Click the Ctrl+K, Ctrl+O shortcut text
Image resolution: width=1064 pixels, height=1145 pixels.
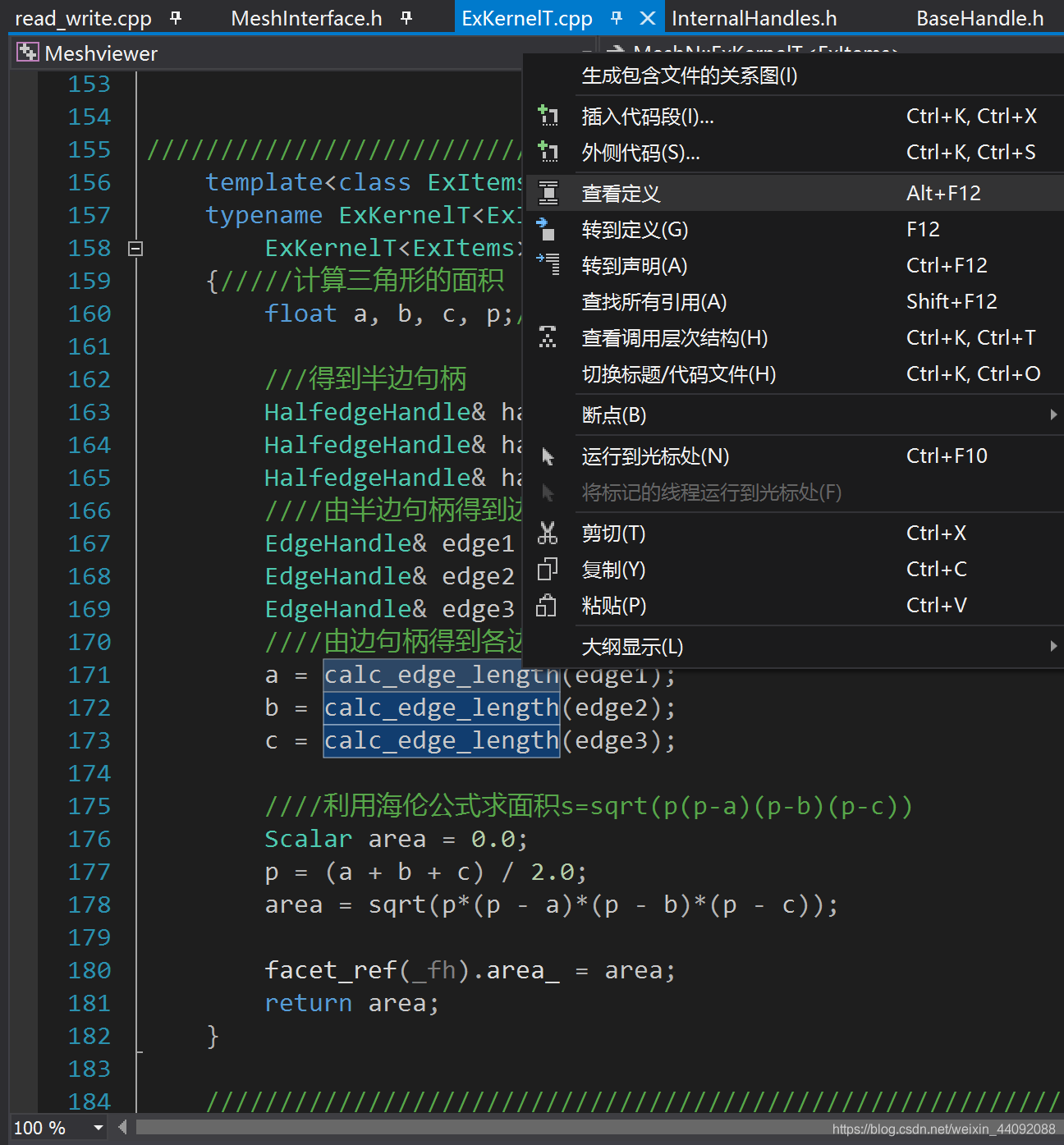(973, 373)
